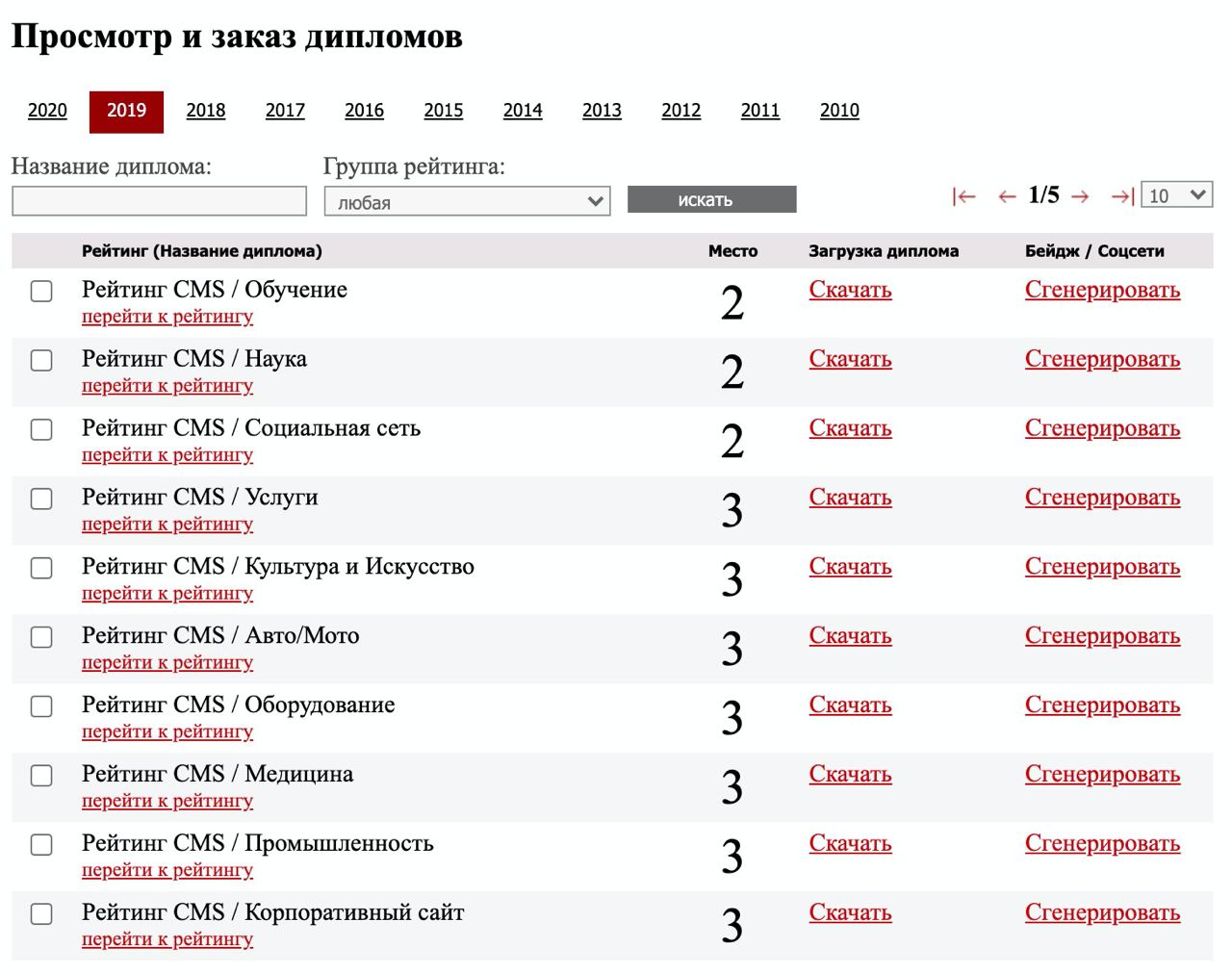
Task: Check the Культура и Искусство checkbox
Action: (x=41, y=568)
